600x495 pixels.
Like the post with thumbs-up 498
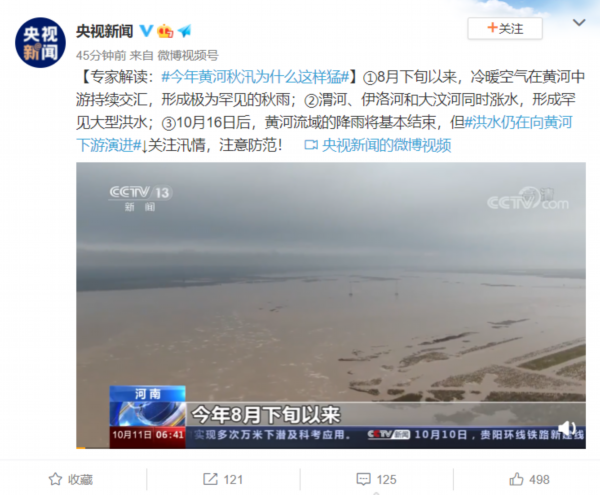(529, 479)
